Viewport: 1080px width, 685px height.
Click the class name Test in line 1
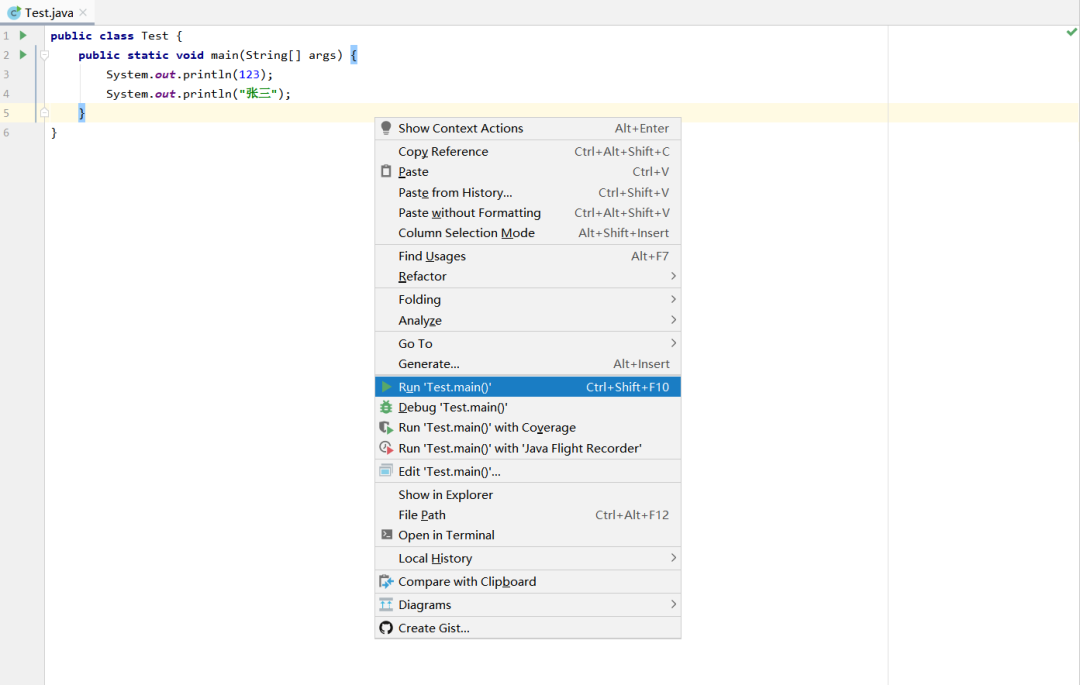[x=155, y=36]
